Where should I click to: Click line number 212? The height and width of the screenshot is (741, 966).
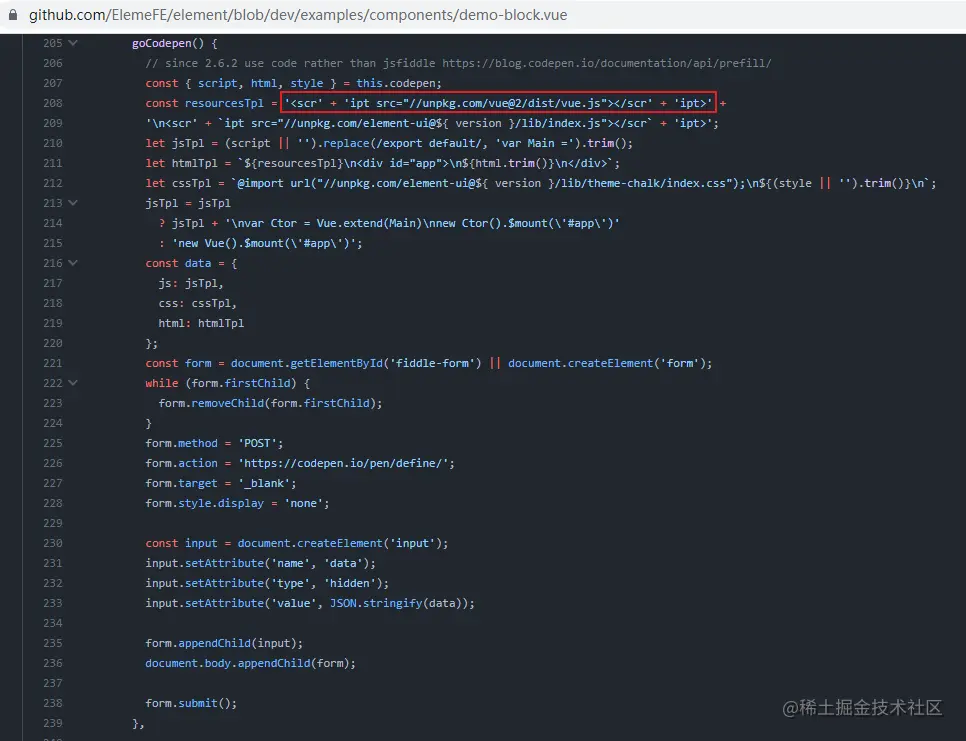pyautogui.click(x=53, y=183)
